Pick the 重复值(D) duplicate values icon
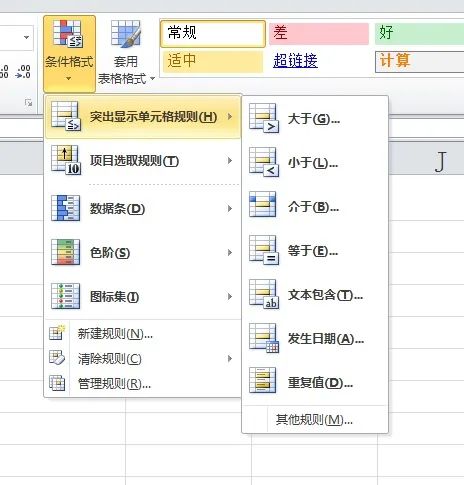Image resolution: width=464 pixels, height=485 pixels. 263,380
